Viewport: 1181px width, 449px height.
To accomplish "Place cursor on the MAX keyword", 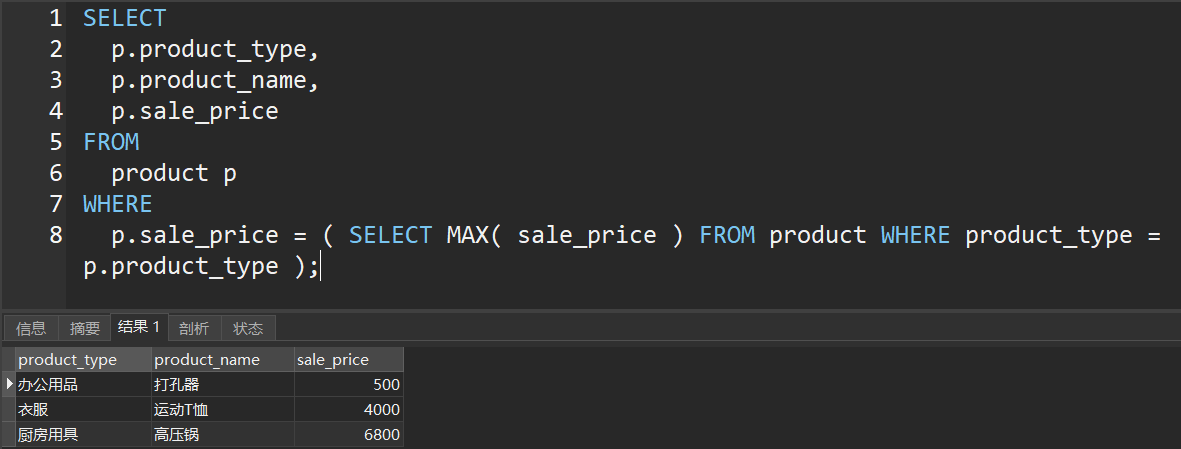I will (467, 235).
